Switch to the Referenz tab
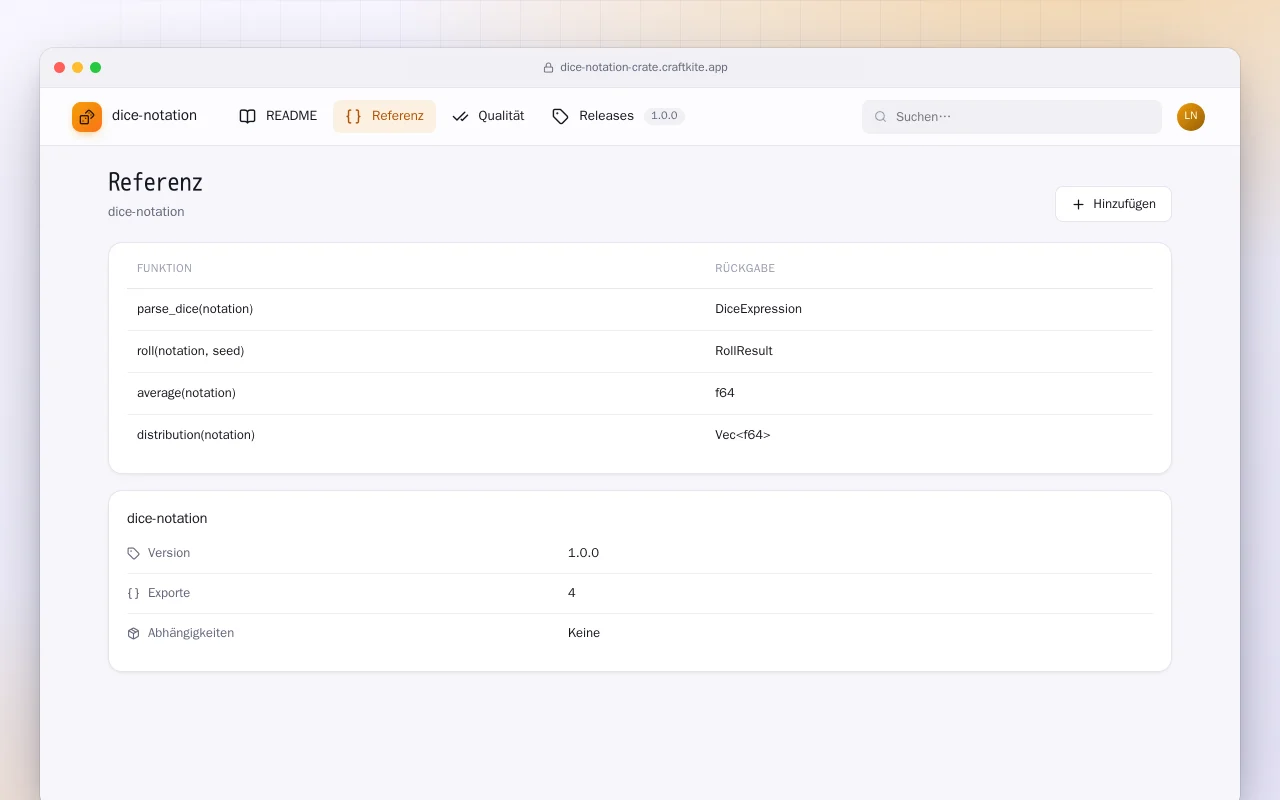This screenshot has height=800, width=1280. (x=384, y=116)
